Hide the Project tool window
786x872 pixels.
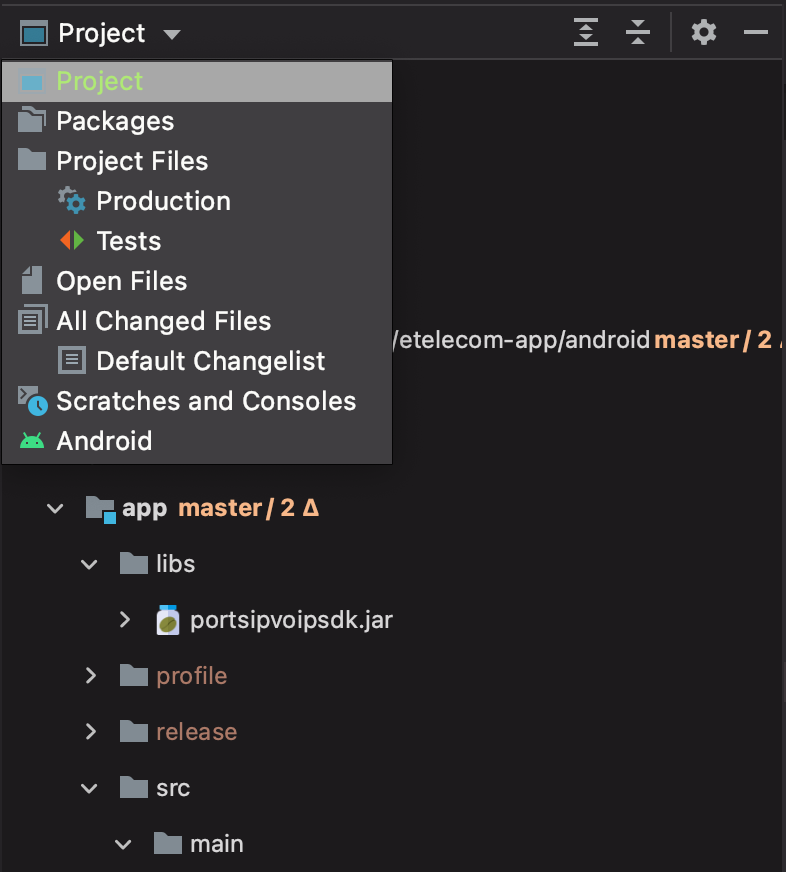(x=755, y=33)
